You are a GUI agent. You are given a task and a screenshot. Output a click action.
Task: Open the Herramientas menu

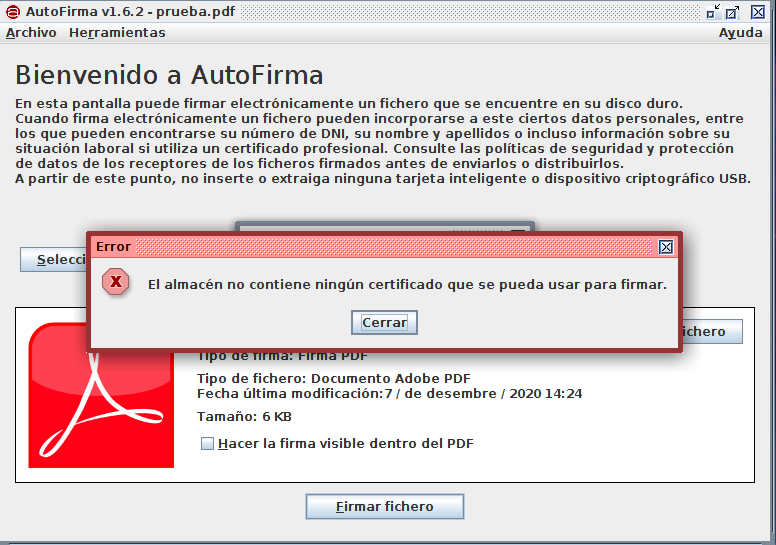coord(117,33)
